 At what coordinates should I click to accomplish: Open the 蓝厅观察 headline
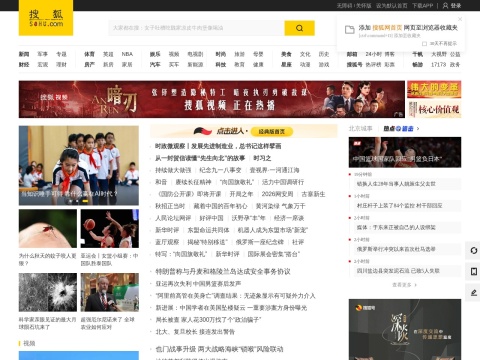[x=167, y=242]
